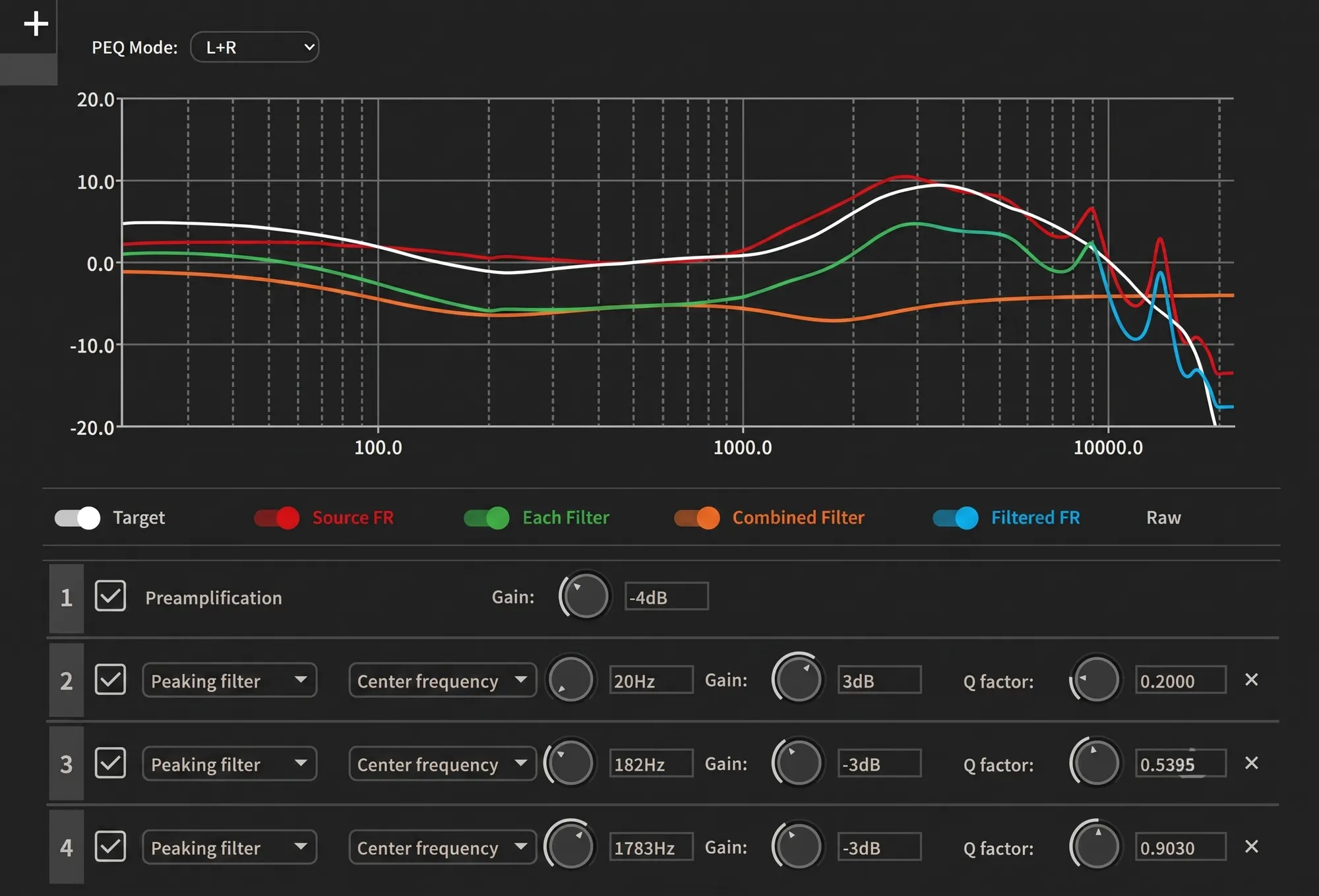Click filter 3's Q factor knob
This screenshot has height=896, width=1319.
coord(1095,763)
